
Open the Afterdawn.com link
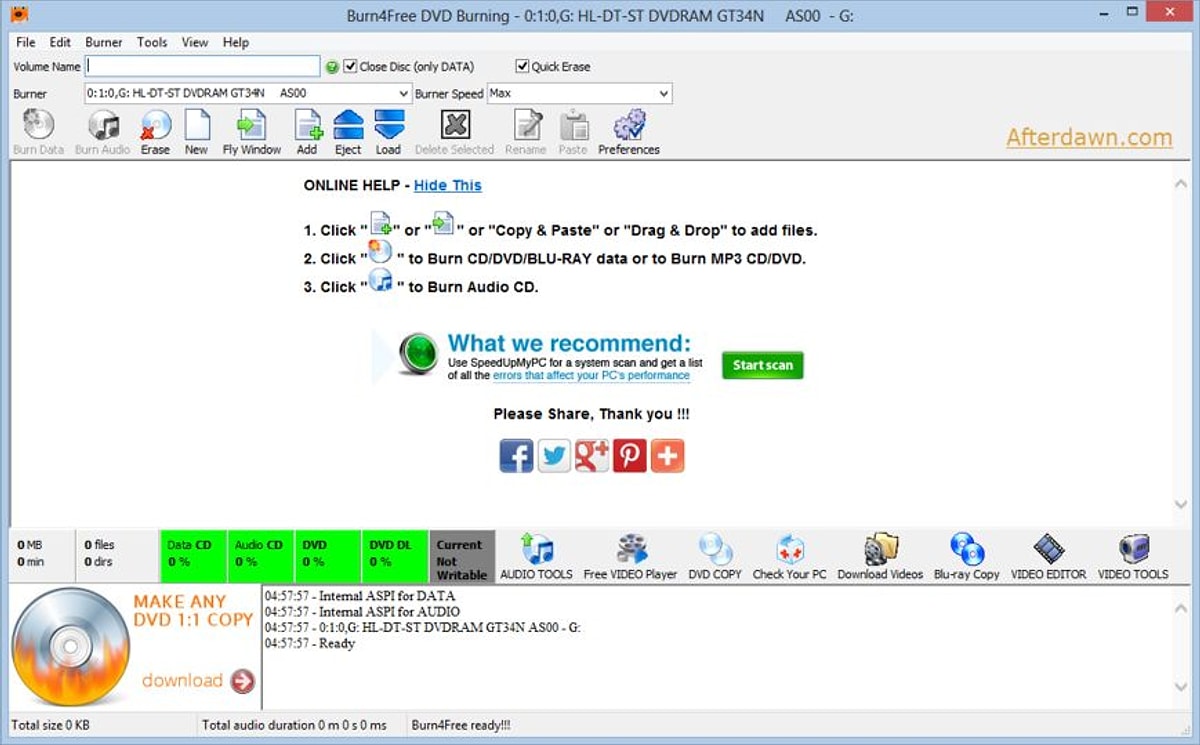[1088, 138]
